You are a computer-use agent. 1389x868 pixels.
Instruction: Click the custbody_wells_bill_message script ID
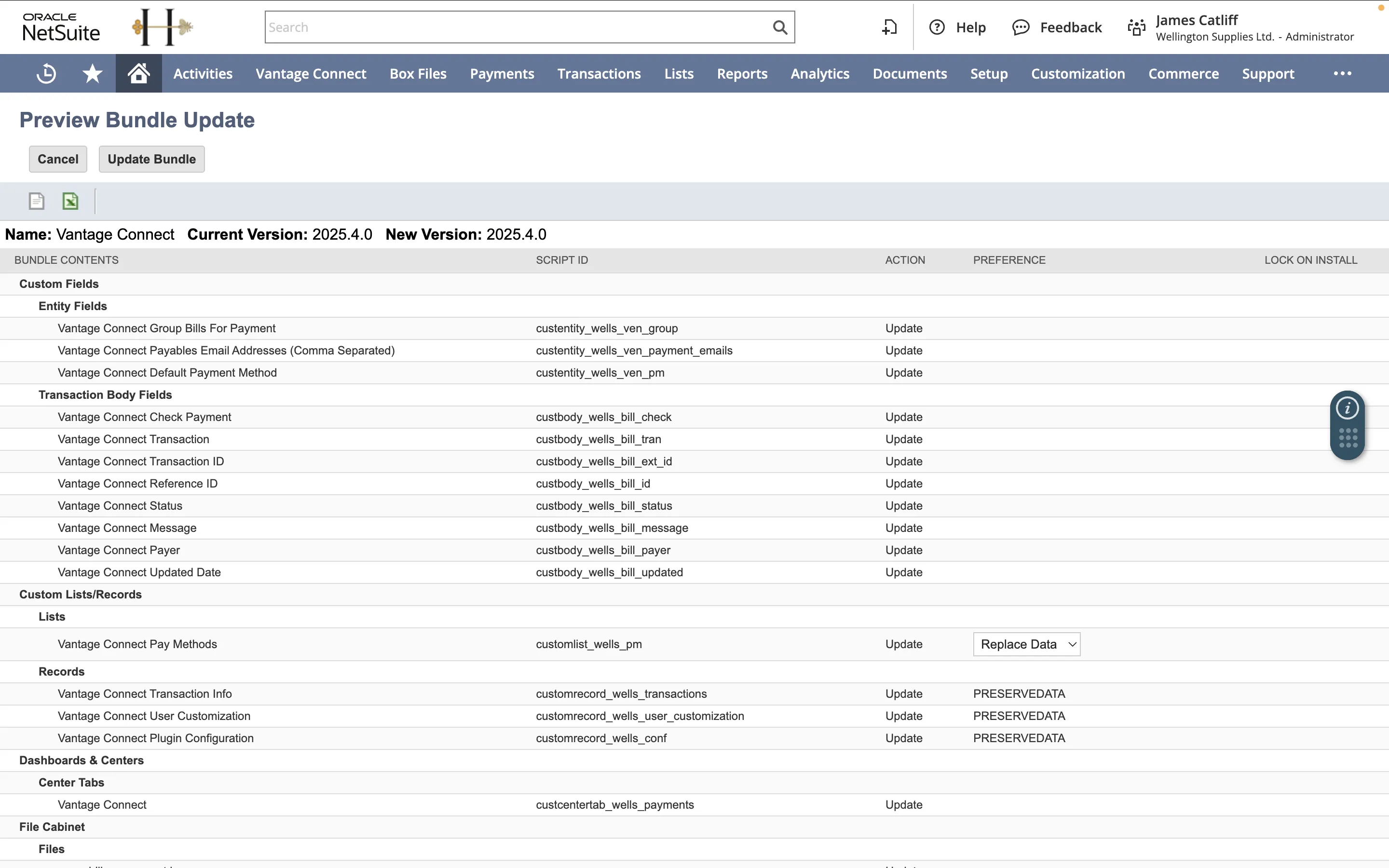pos(612,528)
